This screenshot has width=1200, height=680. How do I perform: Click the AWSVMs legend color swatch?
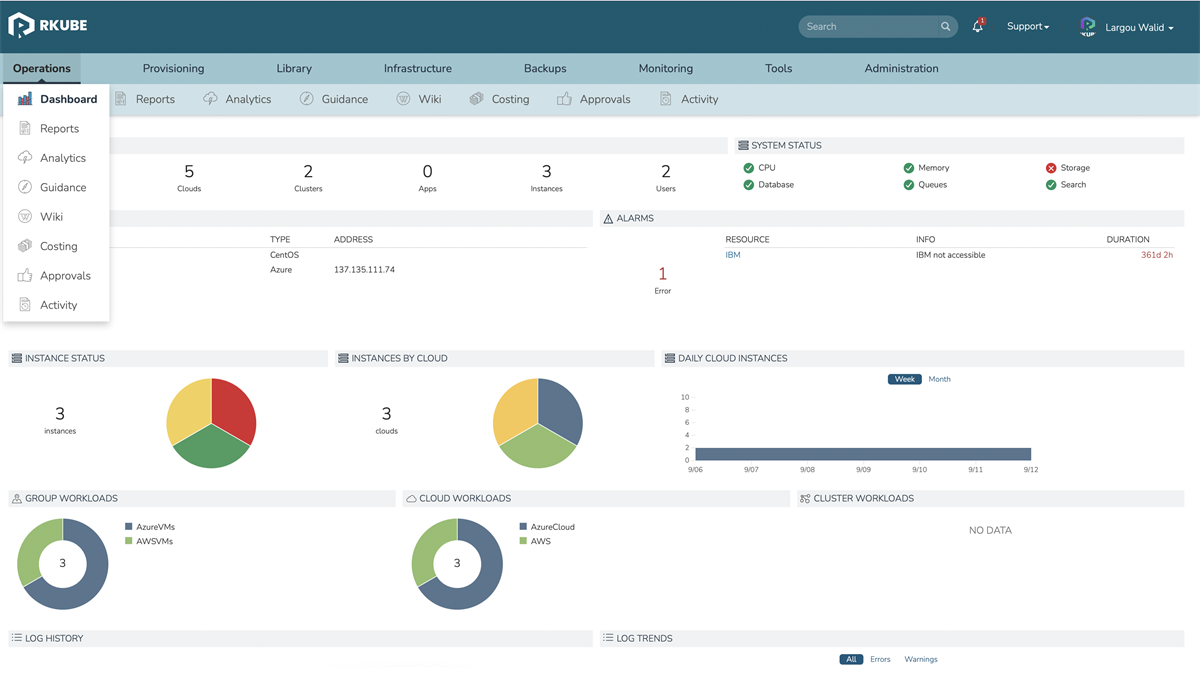(128, 541)
